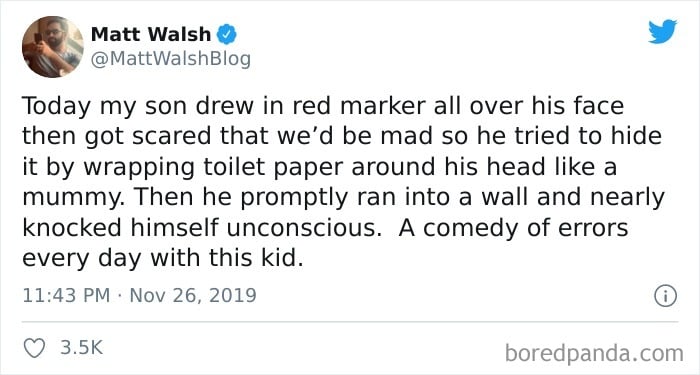The height and width of the screenshot is (375, 700).
Task: Click the 3.5K likes count
Action: [82, 348]
